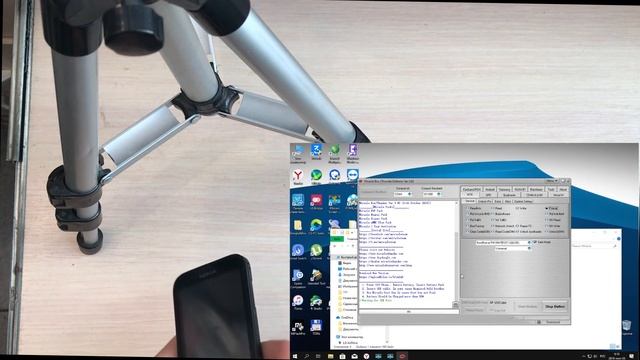
Task: Select the ReadInfo radio option
Action: click(x=473, y=208)
